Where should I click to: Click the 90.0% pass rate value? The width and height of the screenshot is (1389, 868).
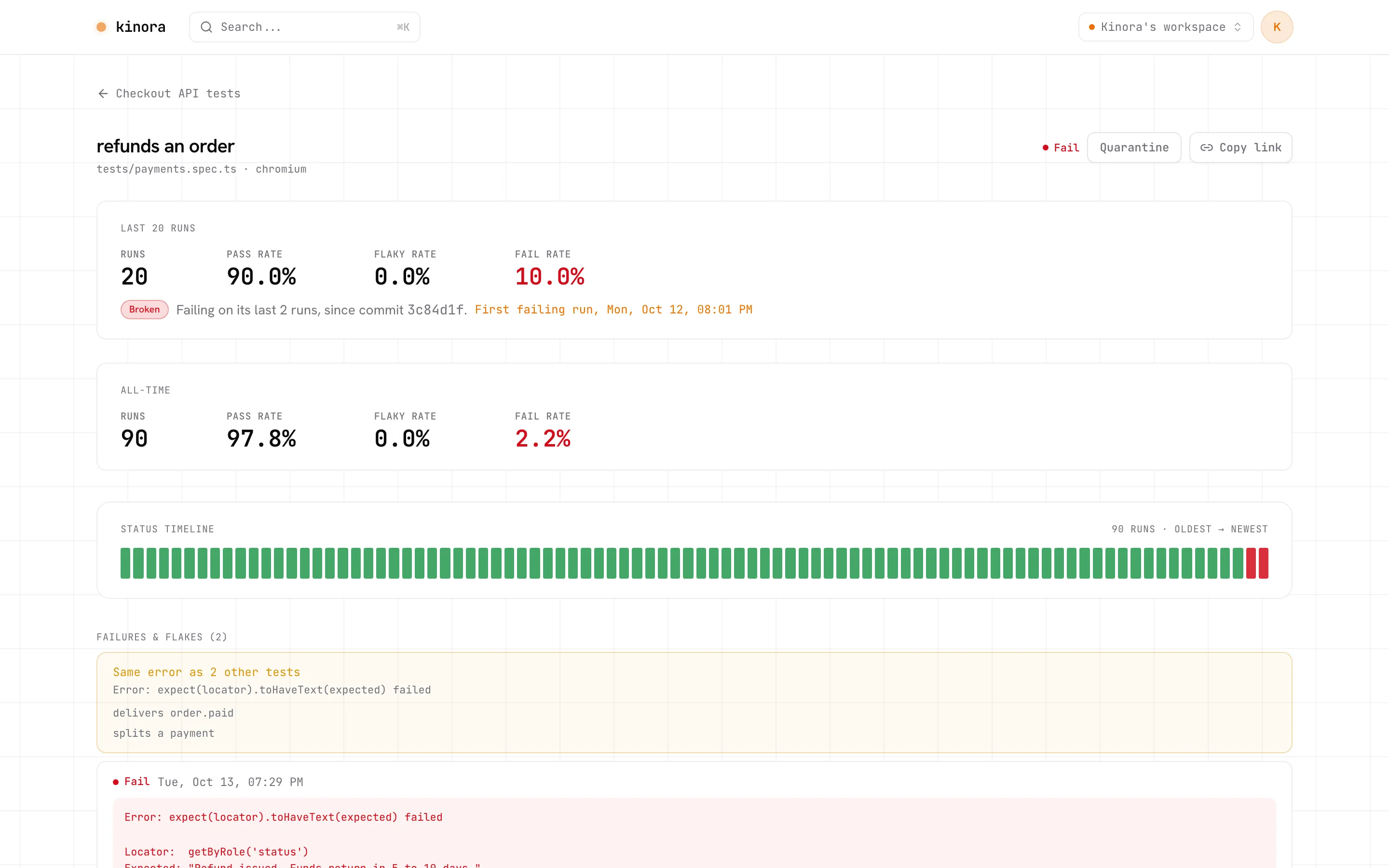[x=261, y=277]
